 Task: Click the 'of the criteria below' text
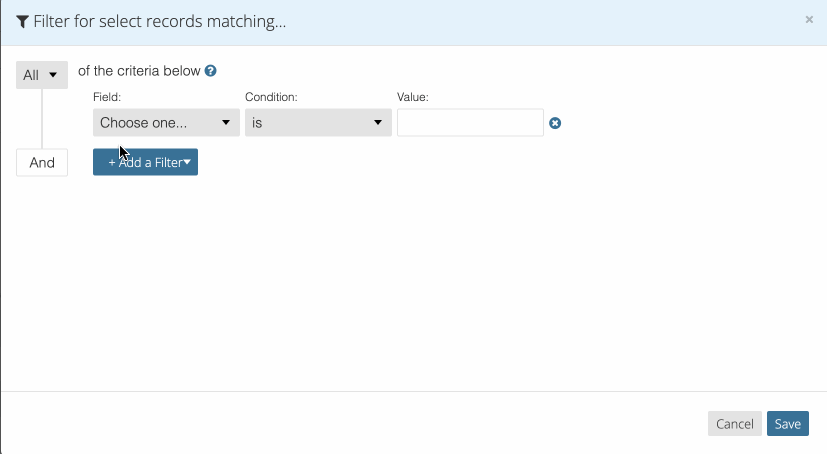pyautogui.click(x=139, y=72)
